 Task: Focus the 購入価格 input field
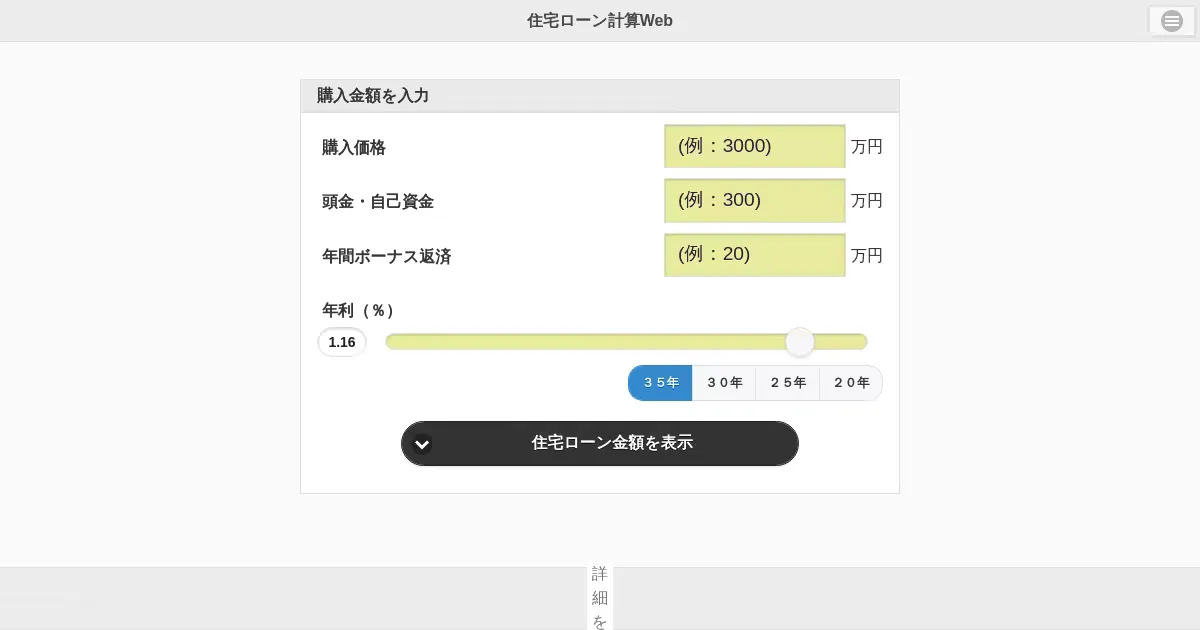coord(754,146)
